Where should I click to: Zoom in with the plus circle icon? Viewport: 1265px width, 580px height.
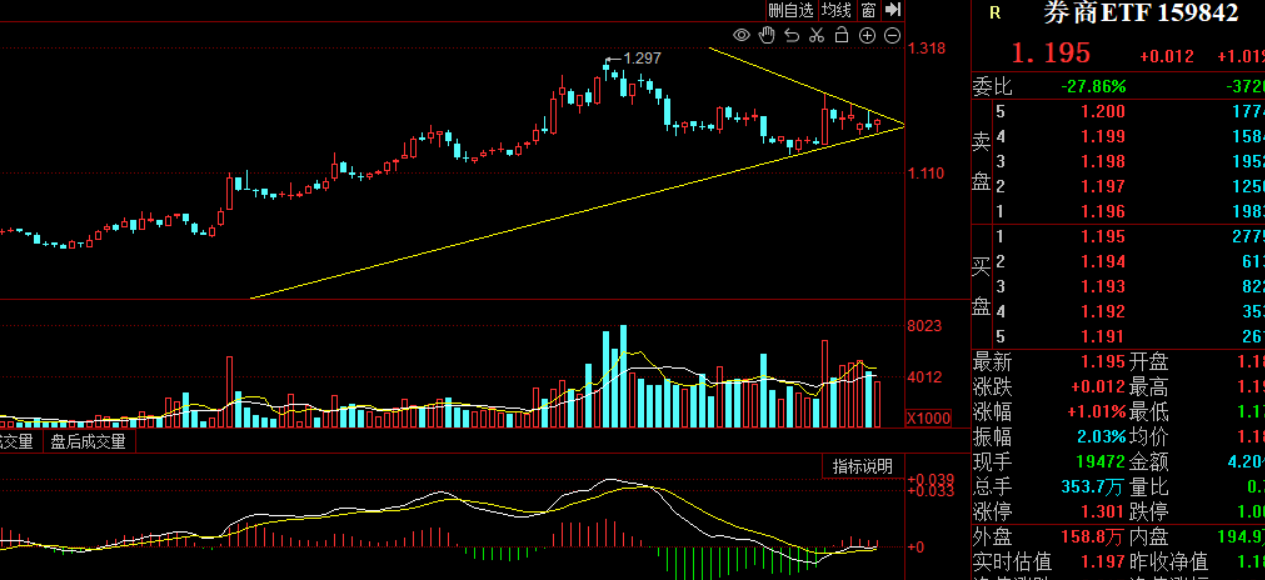click(867, 36)
